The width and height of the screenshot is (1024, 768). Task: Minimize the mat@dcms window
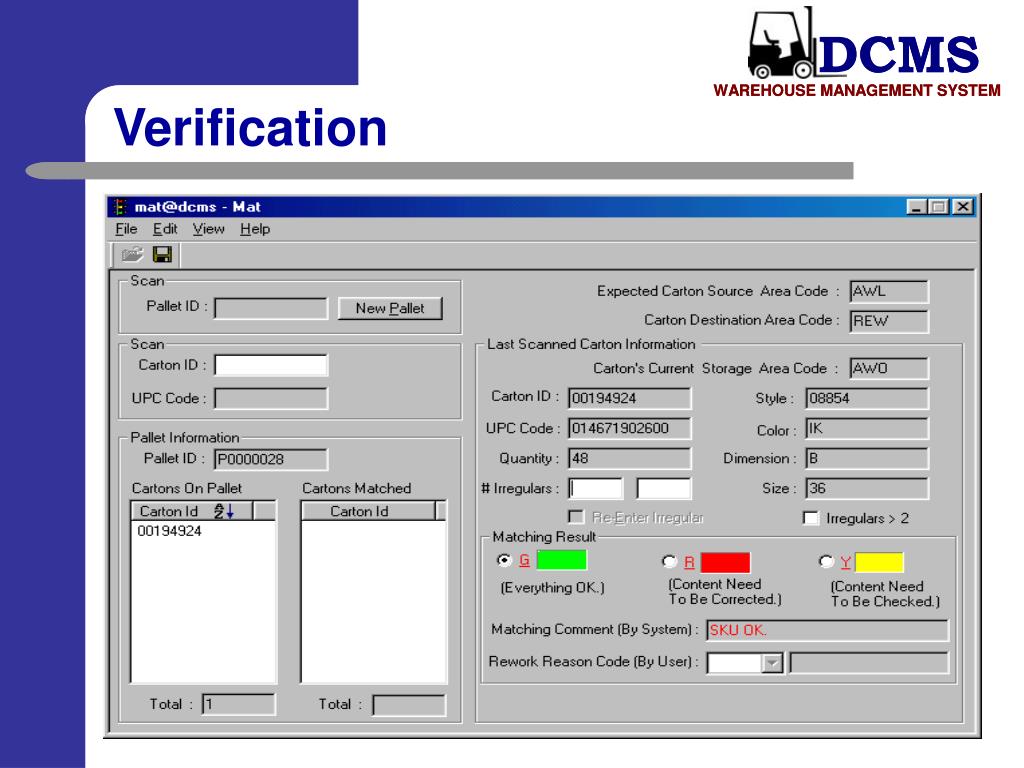pyautogui.click(x=917, y=207)
